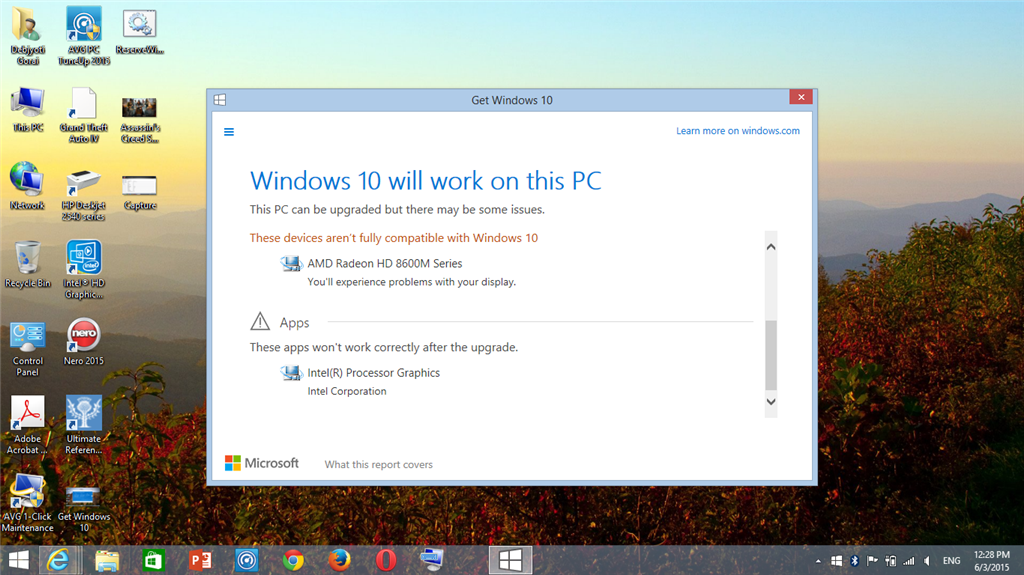The image size is (1024, 575).
Task: Select Intel(R) Processor Graphics app entry
Action: pos(374,372)
